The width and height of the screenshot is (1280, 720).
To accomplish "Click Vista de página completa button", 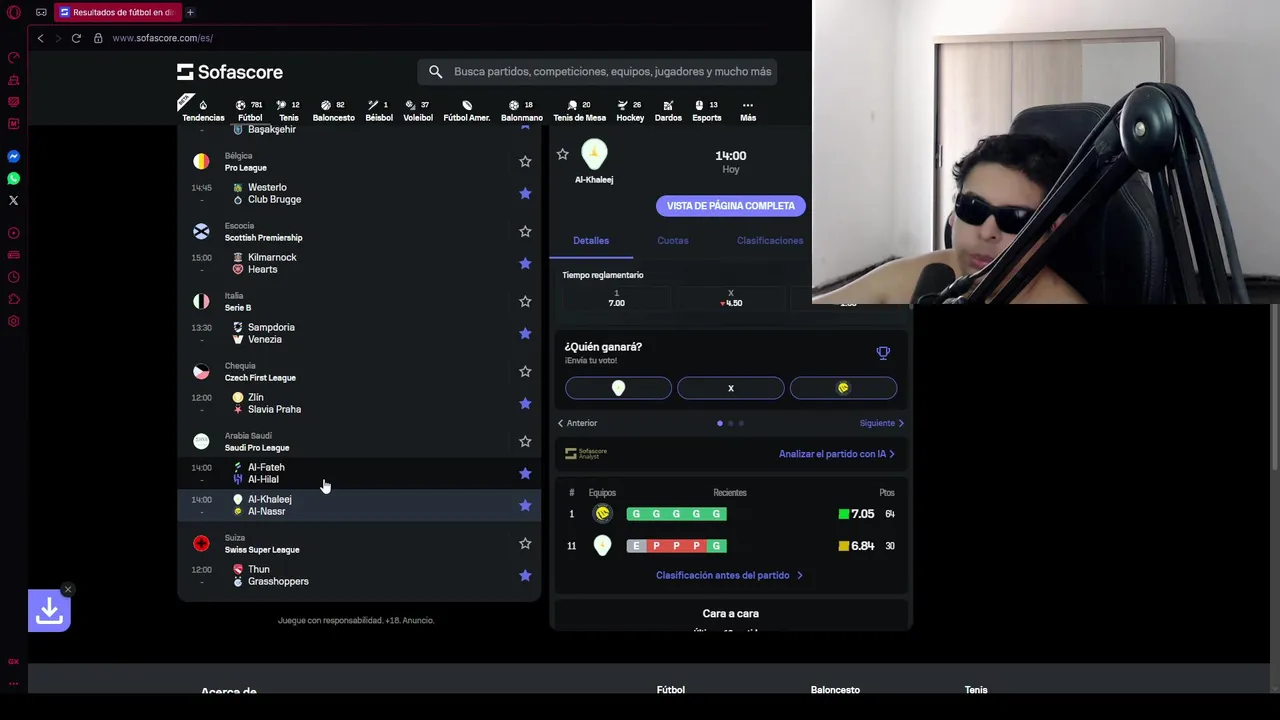I will (731, 206).
